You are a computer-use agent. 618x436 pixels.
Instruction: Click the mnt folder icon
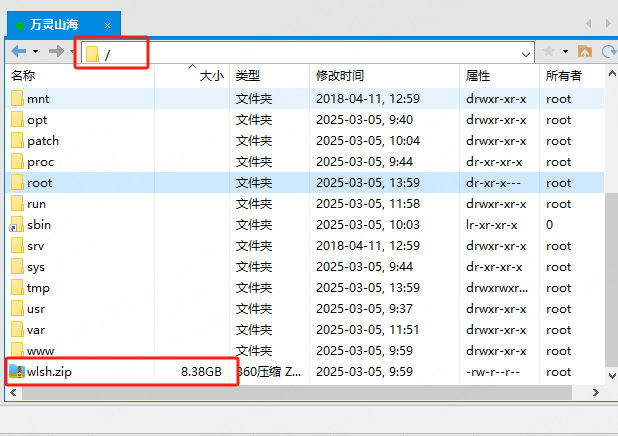click(17, 98)
